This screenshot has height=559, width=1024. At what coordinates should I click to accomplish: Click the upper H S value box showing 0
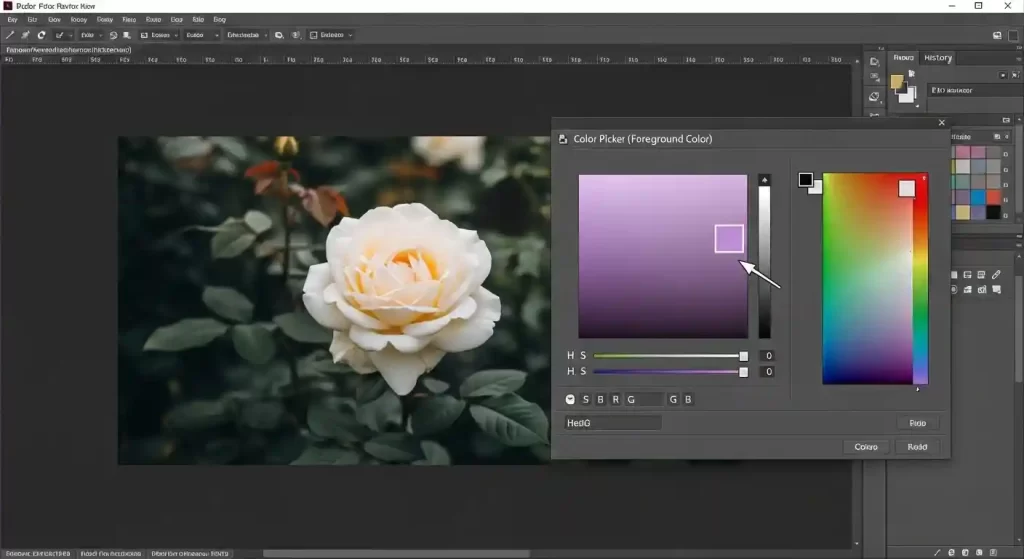click(769, 356)
